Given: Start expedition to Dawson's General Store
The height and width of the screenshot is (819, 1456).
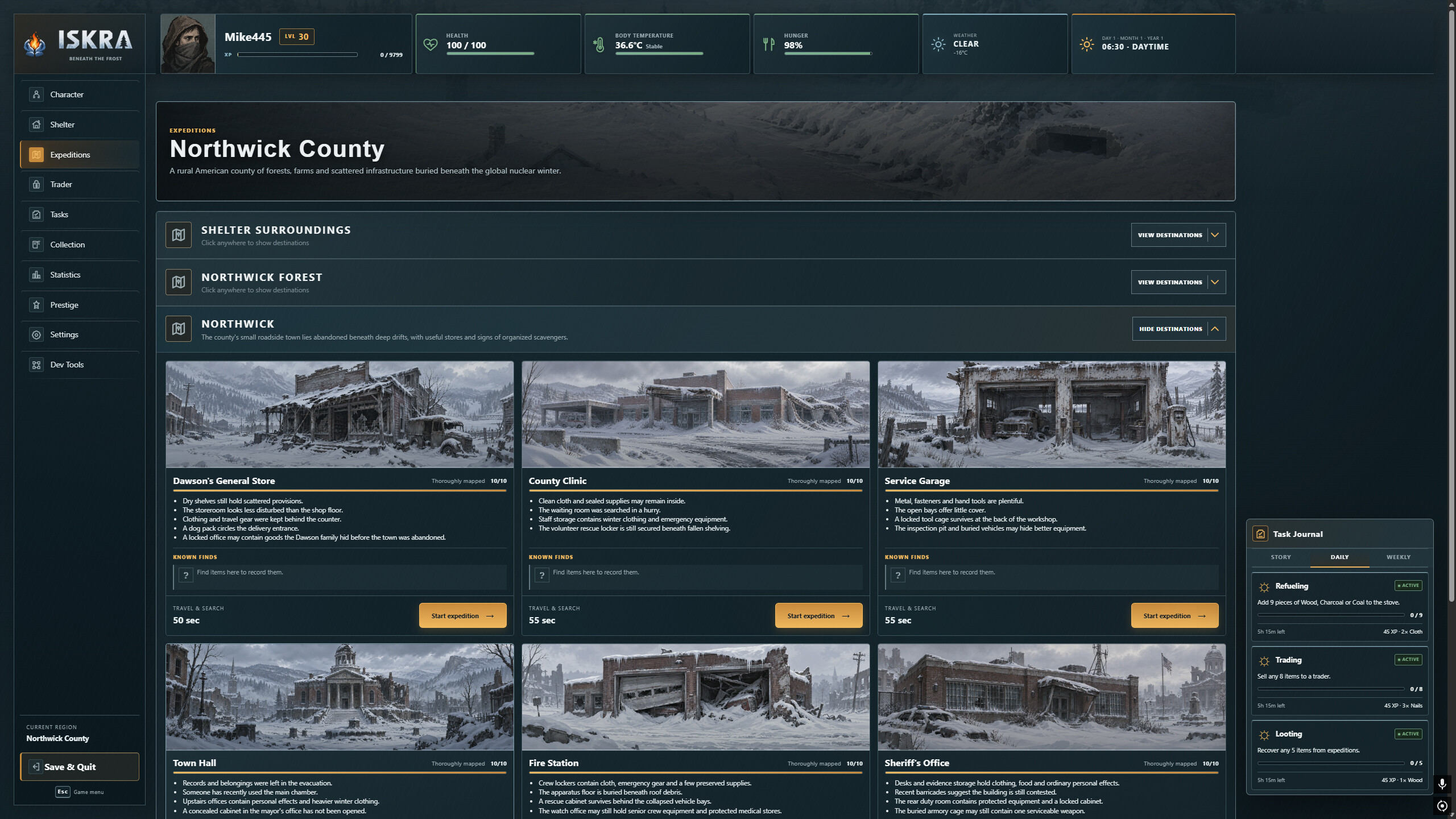Looking at the screenshot, I should pos(462,615).
